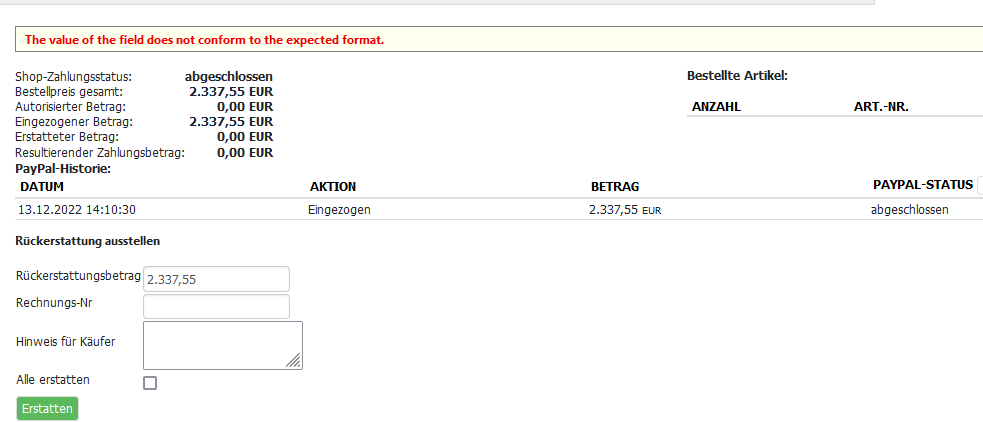Click the red format error message

[204, 40]
